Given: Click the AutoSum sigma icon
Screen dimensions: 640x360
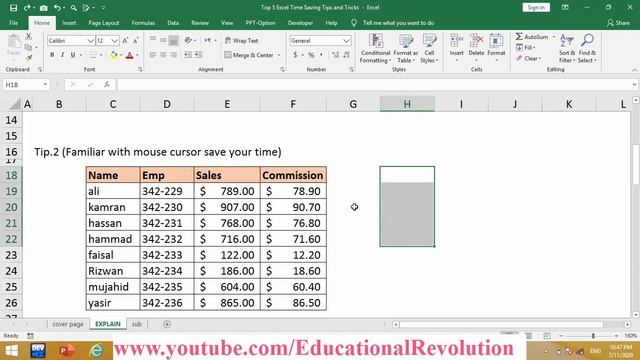Looking at the screenshot, I should [519, 37].
